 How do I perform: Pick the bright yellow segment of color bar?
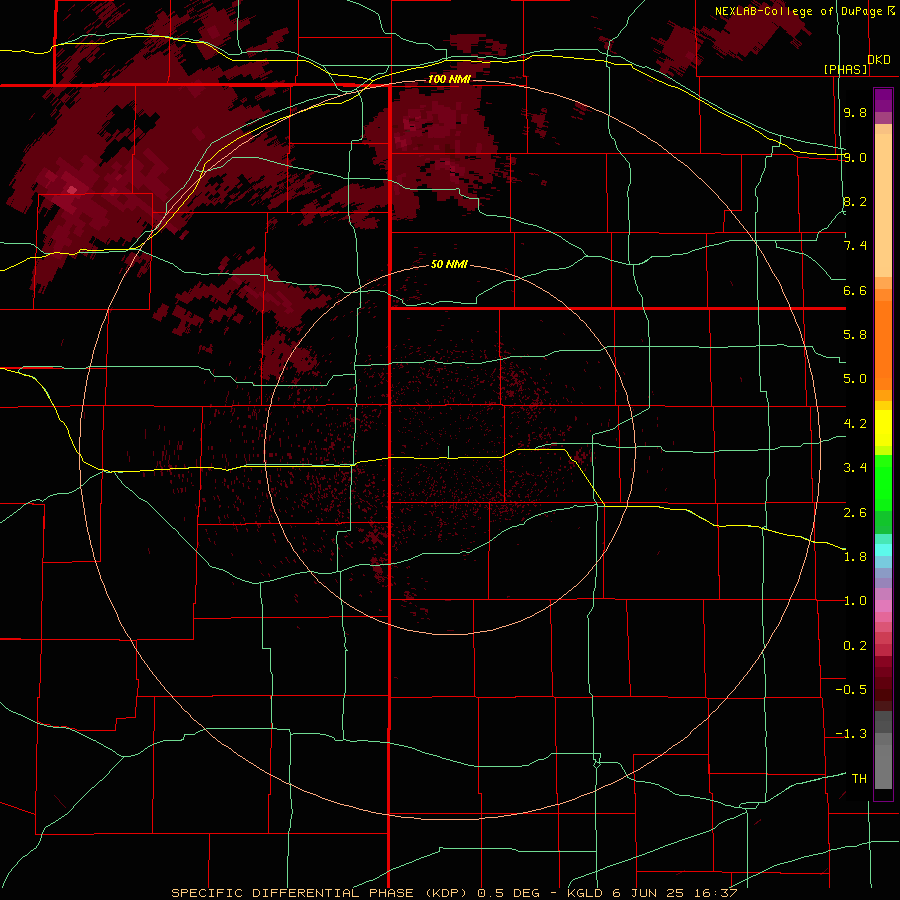point(883,428)
